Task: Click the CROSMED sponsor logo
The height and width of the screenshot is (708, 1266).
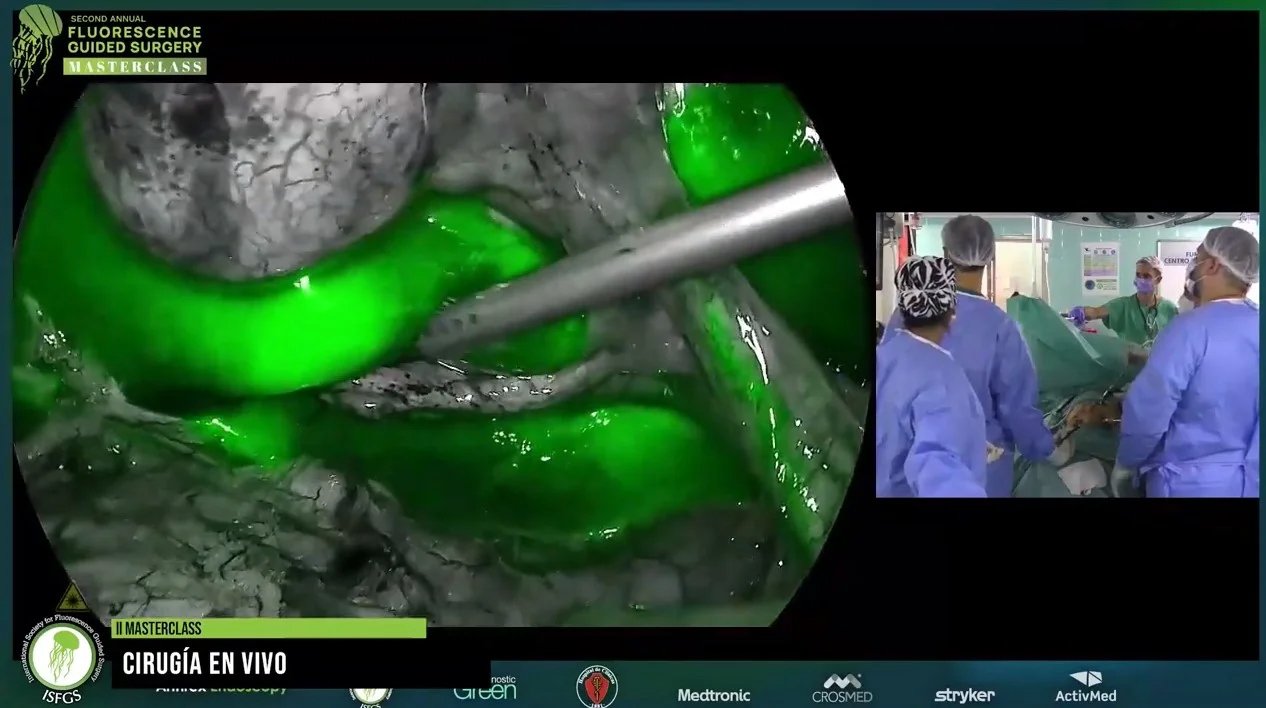Action: click(x=842, y=688)
